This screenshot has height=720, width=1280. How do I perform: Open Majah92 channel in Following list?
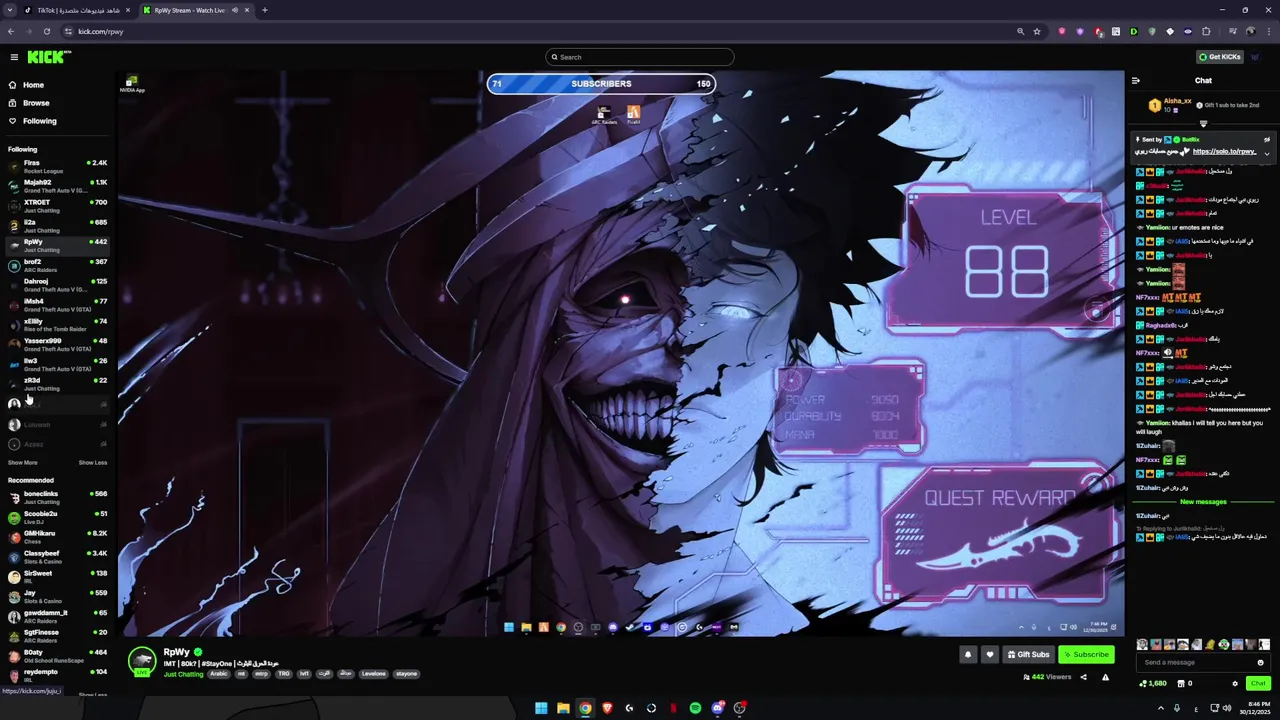[57, 186]
